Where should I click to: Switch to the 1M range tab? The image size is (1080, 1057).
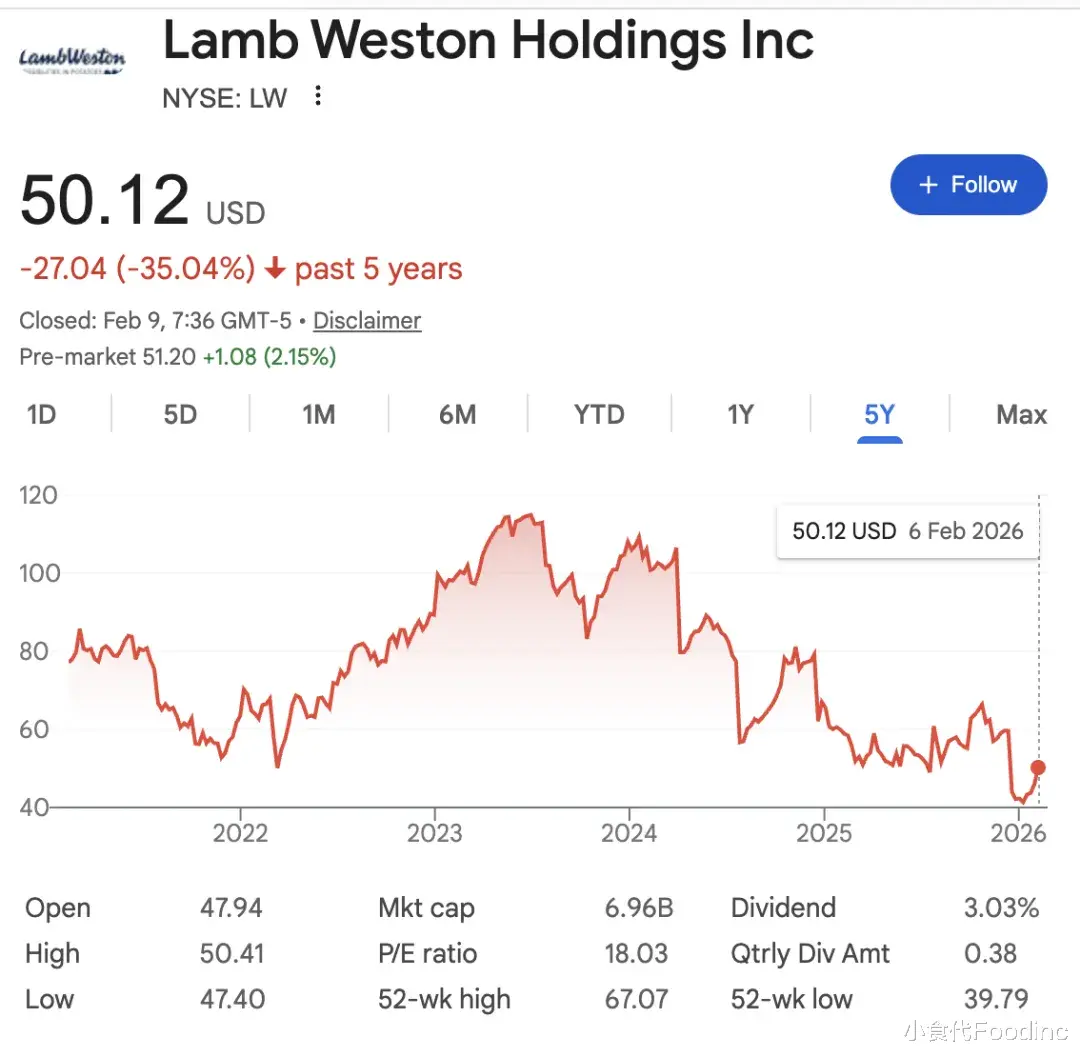pos(318,414)
